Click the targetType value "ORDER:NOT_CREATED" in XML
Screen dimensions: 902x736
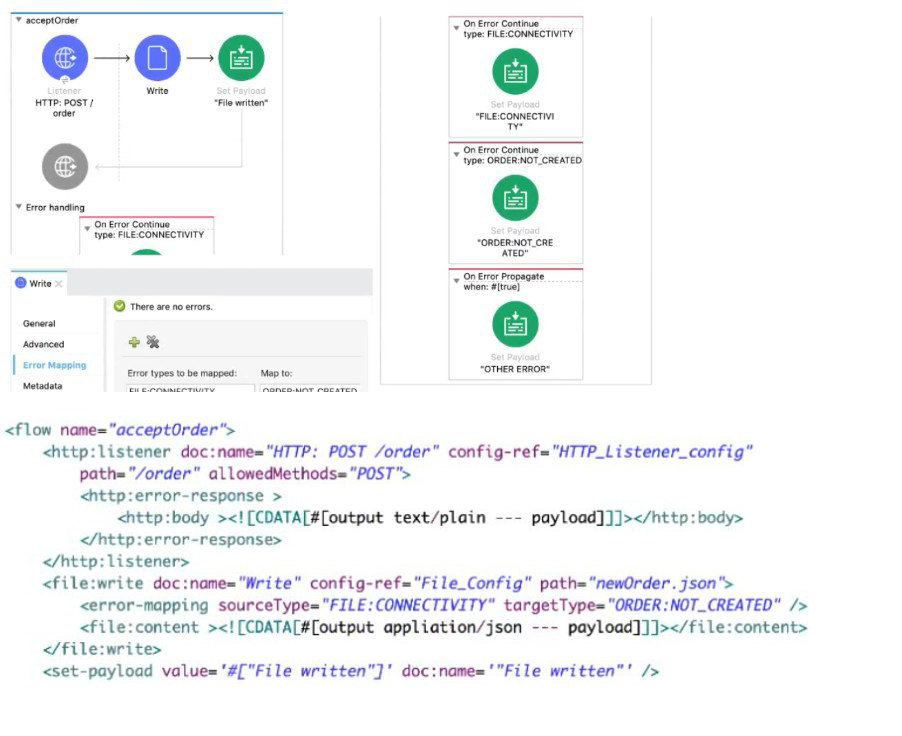coord(694,605)
